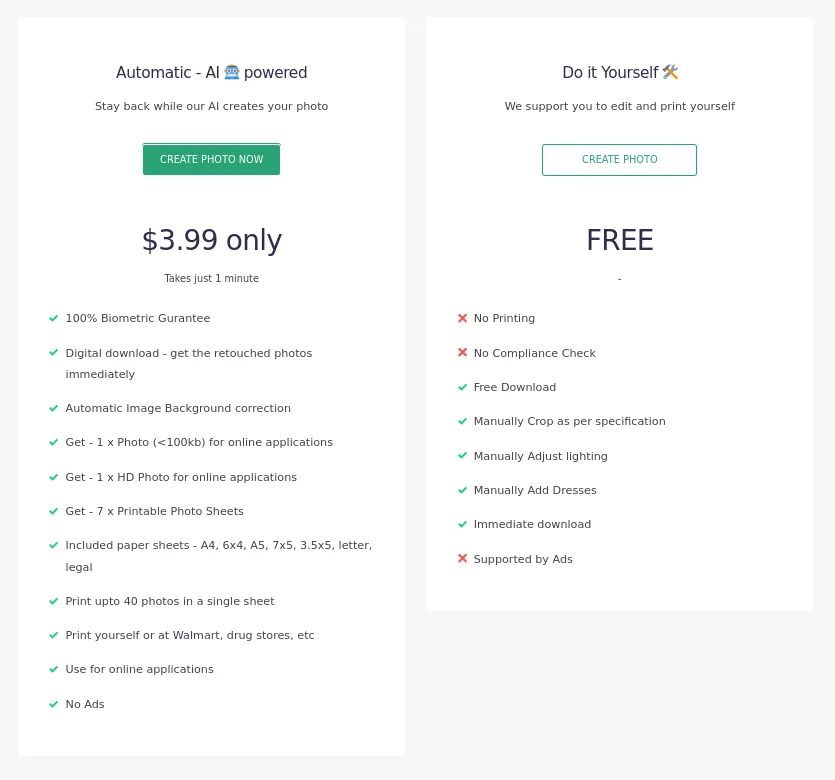Click the FREE price heading
835x780 pixels.
619,240
